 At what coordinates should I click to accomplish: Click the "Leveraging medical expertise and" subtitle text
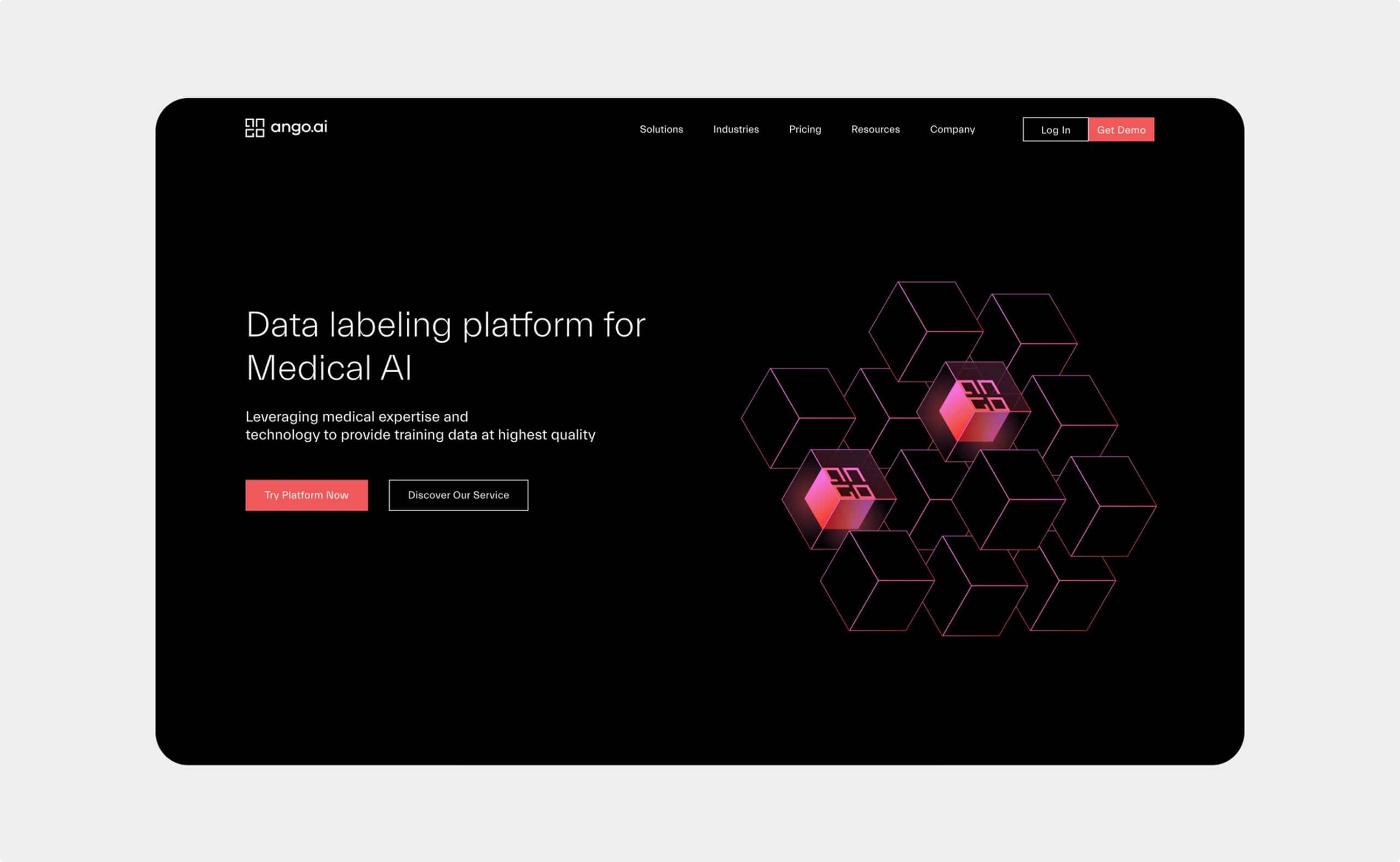(357, 417)
